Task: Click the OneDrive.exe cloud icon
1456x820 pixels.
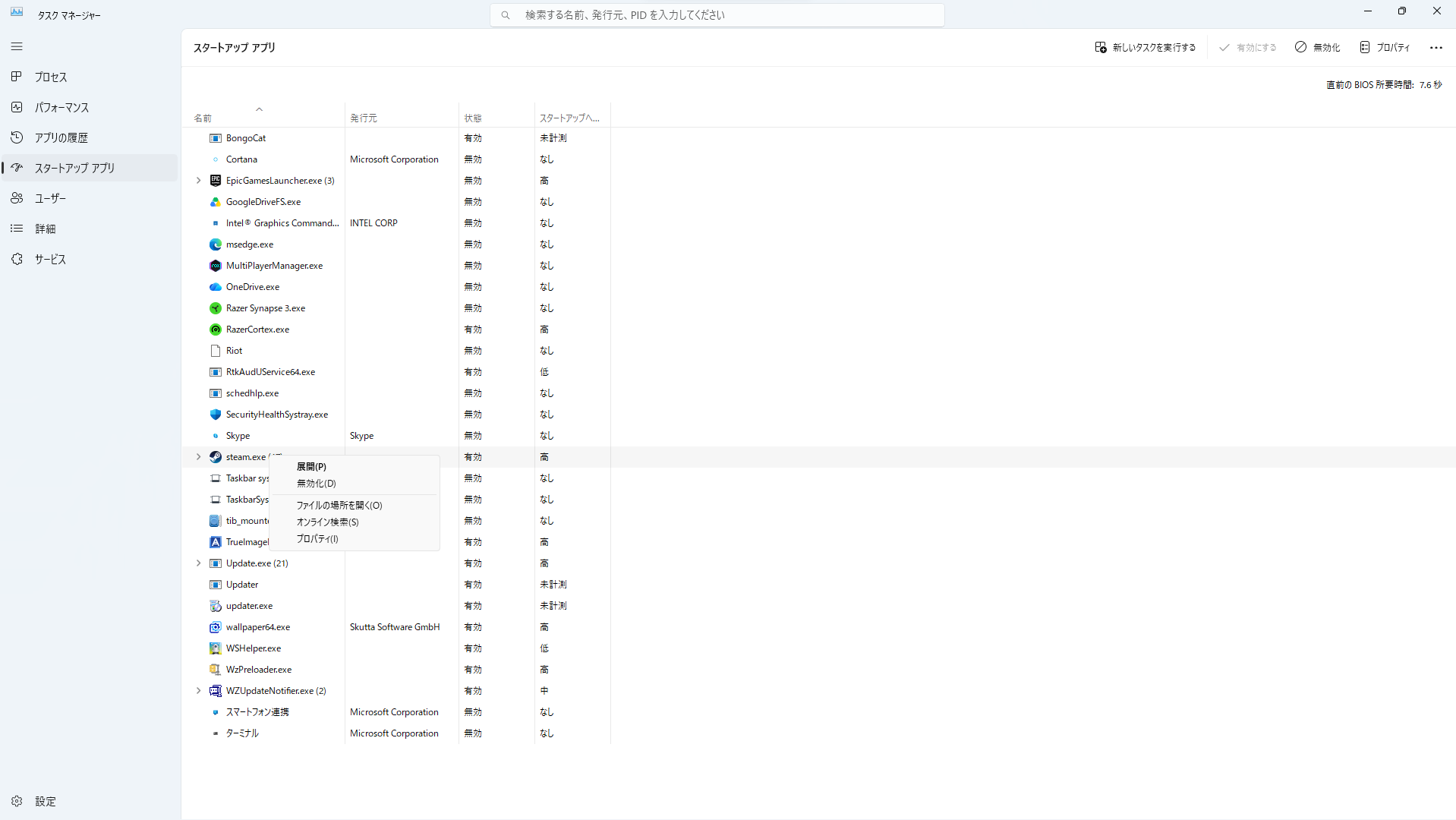Action: [x=216, y=287]
